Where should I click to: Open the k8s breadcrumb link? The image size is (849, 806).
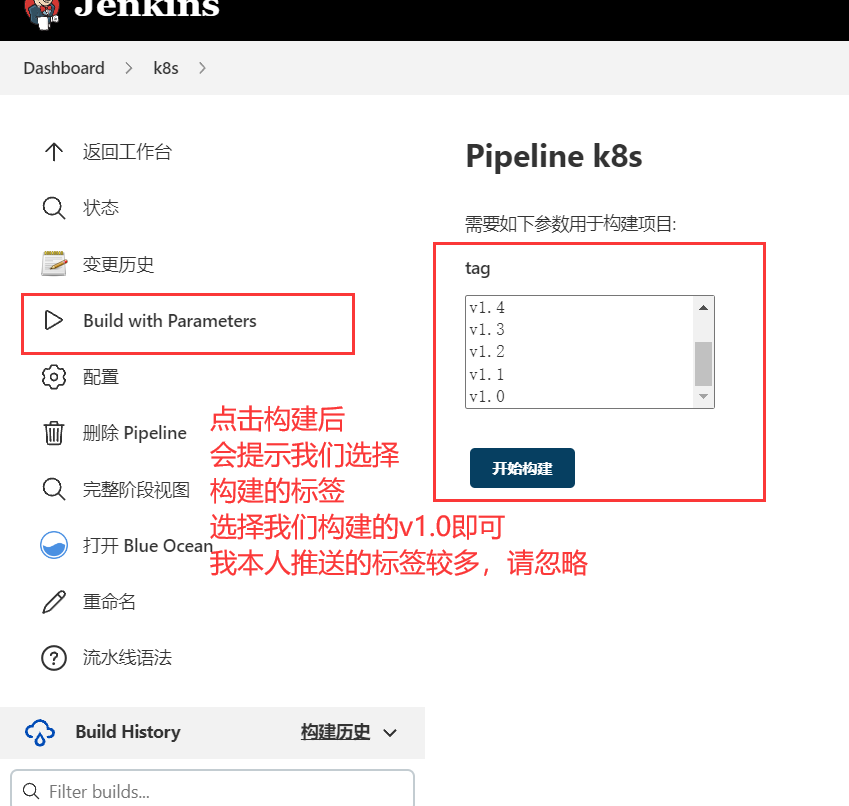coord(166,68)
